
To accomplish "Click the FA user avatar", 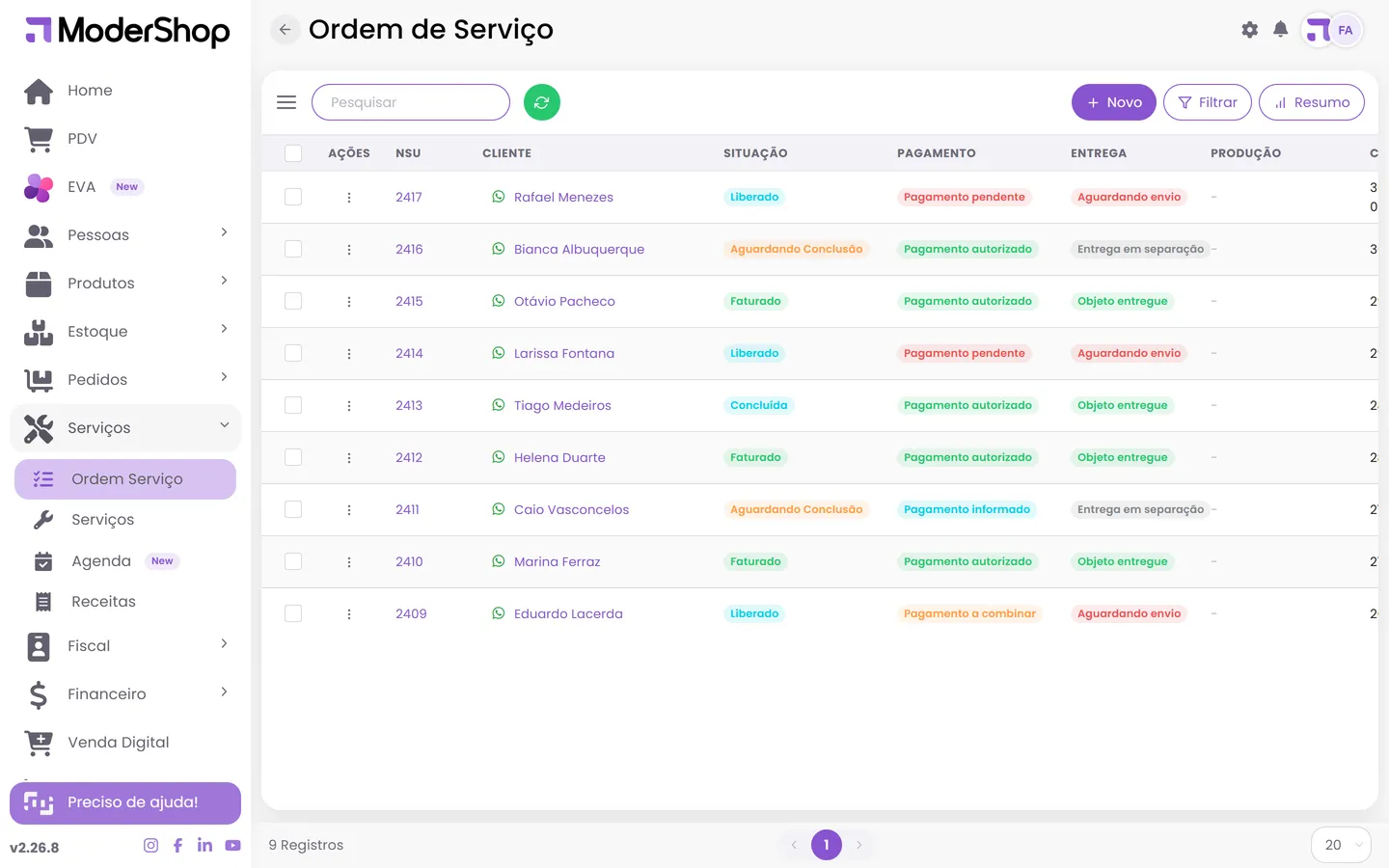I will pos(1346,30).
